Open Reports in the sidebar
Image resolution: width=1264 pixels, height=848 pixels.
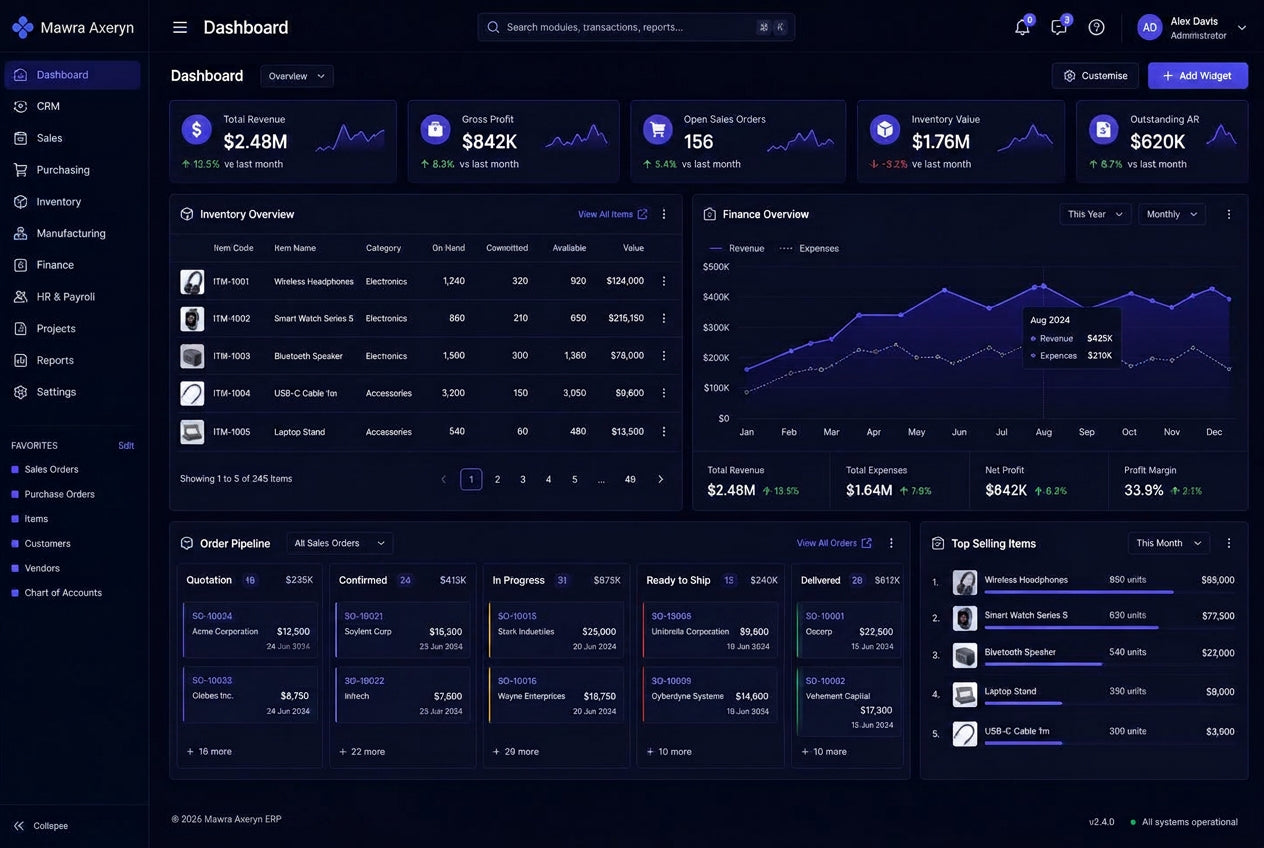[x=72, y=360]
